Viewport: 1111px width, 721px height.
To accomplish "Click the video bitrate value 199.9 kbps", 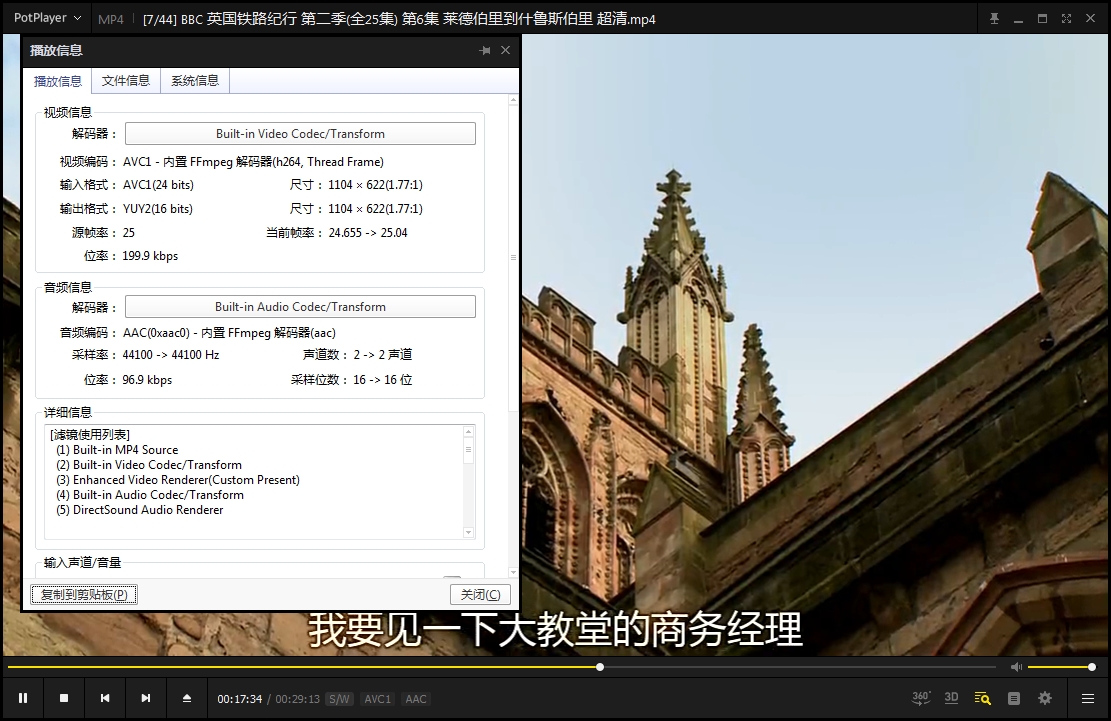I will pyautogui.click(x=150, y=256).
